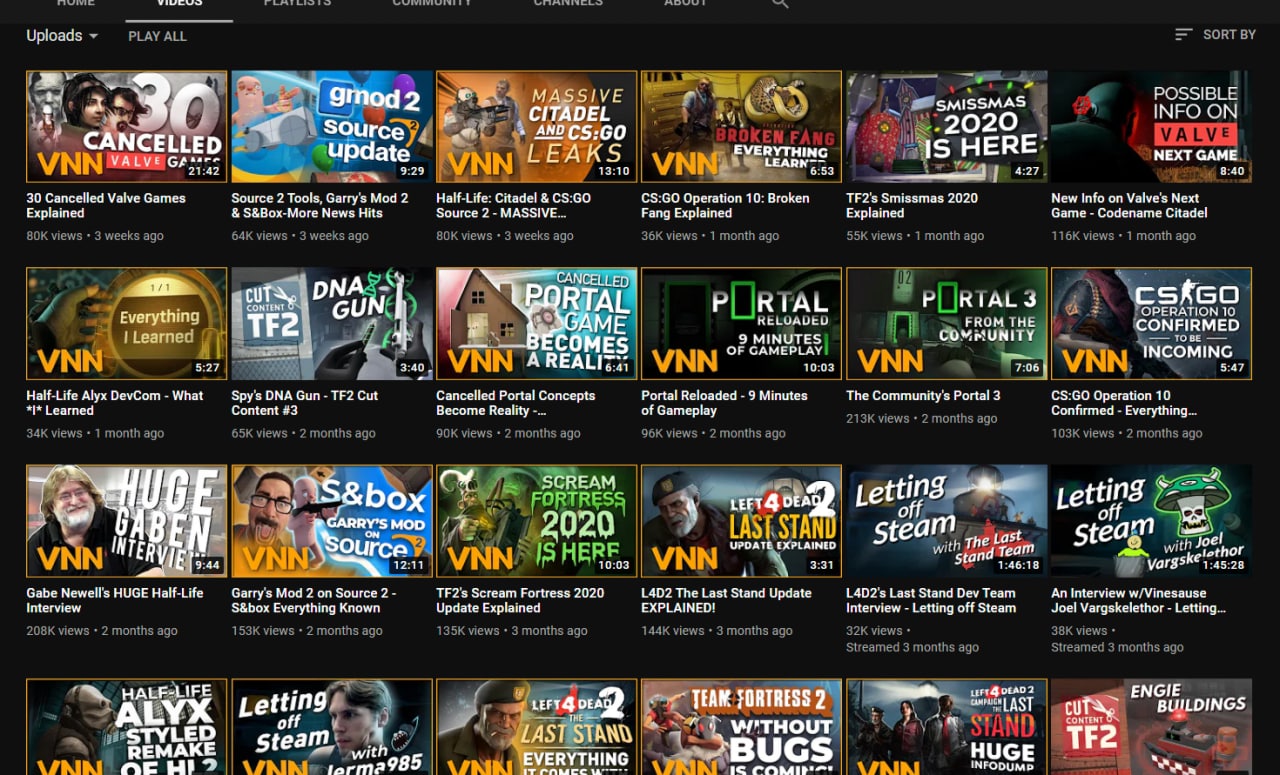The image size is (1280, 775).
Task: Open the Smissmas 2020 Is Here thumbnail
Action: pyautogui.click(x=947, y=126)
